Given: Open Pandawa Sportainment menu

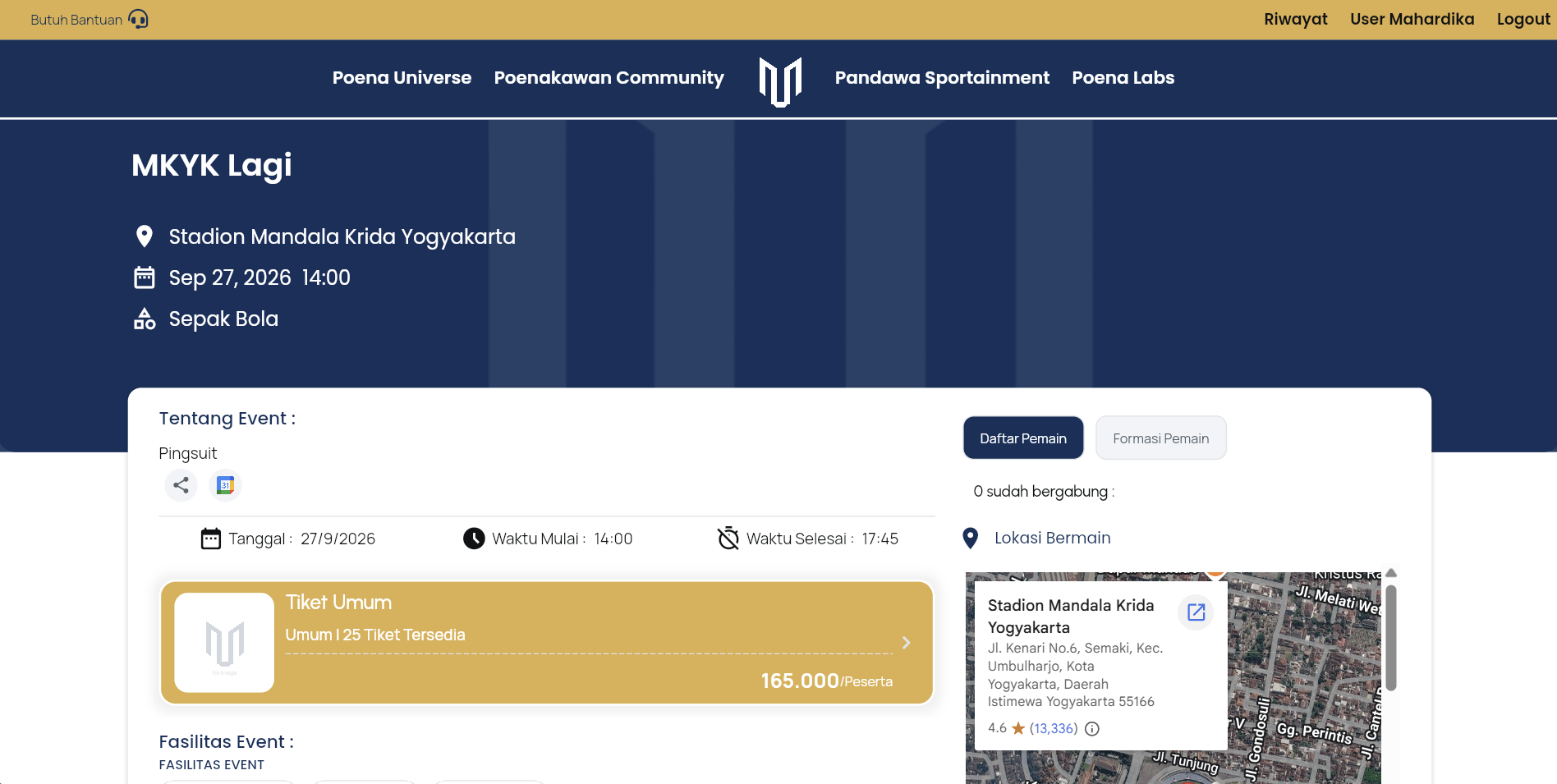Looking at the screenshot, I should click(942, 78).
